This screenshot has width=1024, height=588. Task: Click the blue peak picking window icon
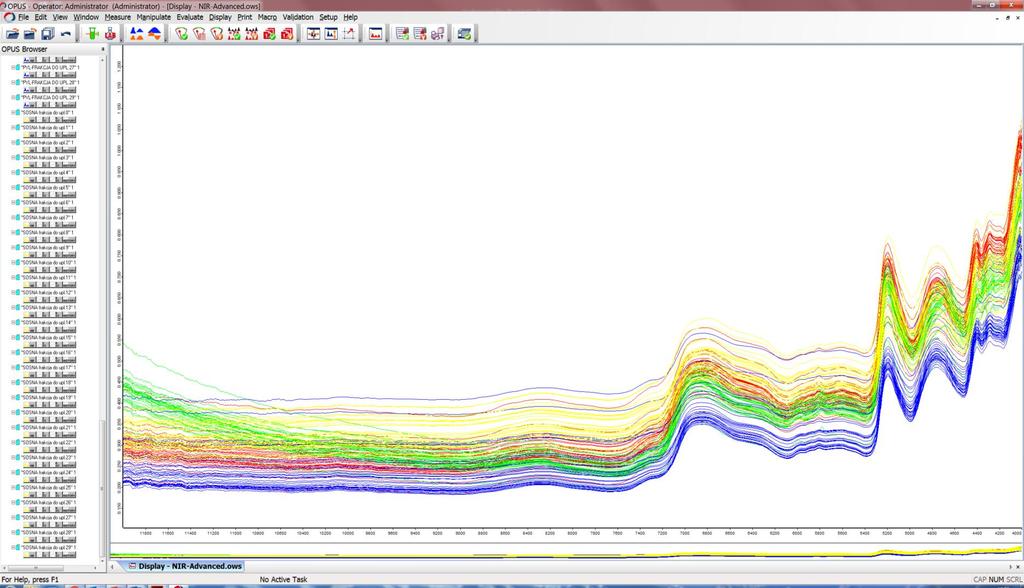click(x=331, y=33)
